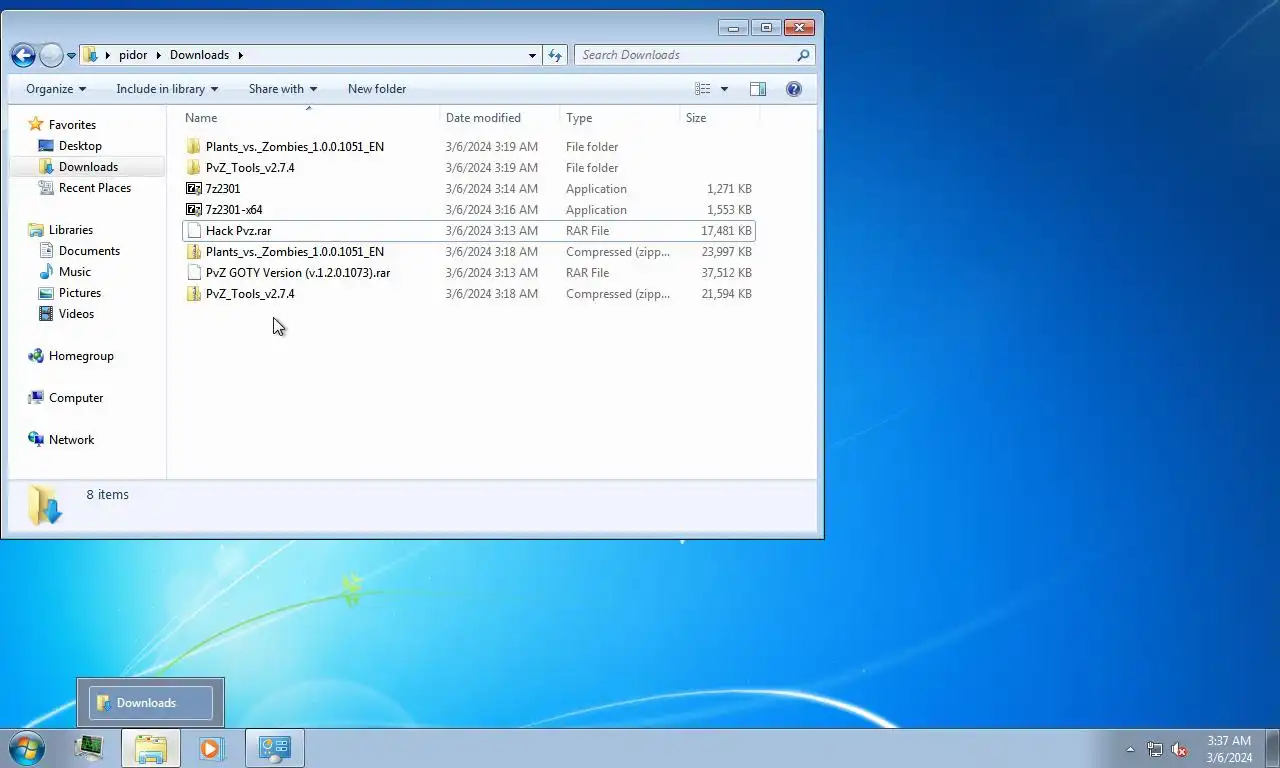
Task: Select the Downloads taskbar preview thumbnail
Action: (x=151, y=703)
